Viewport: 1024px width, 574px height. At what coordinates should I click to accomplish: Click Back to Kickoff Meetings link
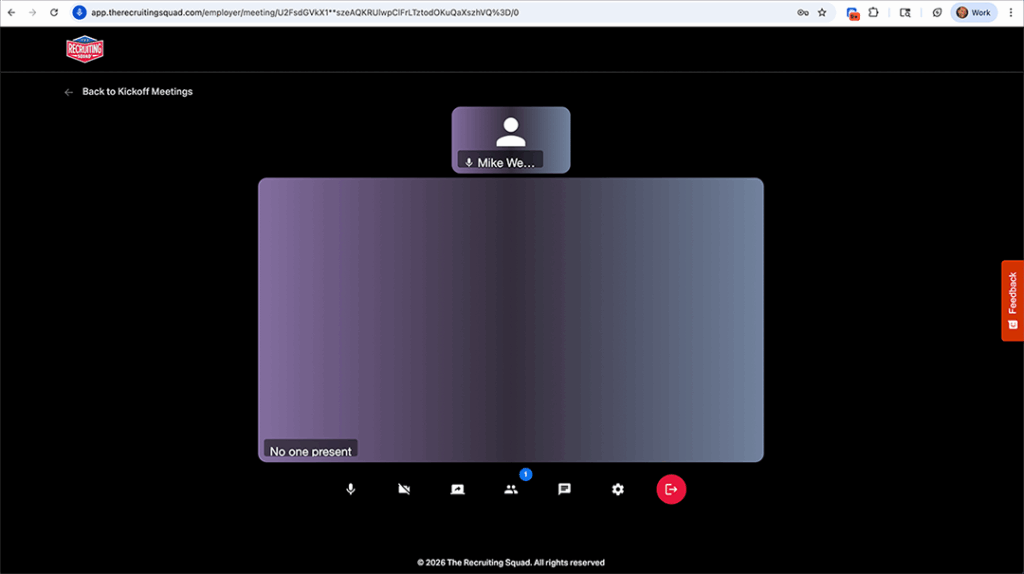coord(137,91)
